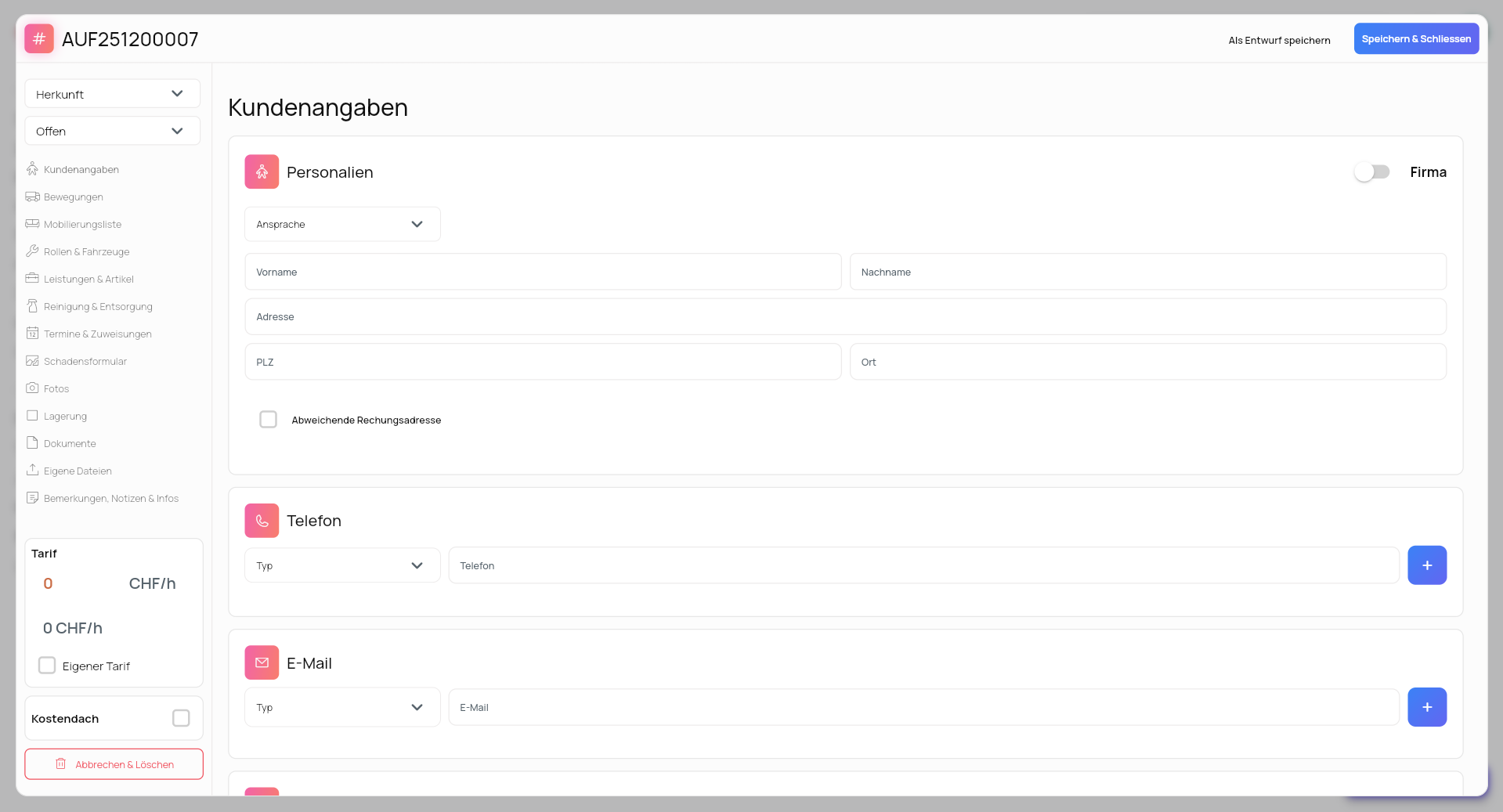Click the pink Telefon section icon
Viewport: 1503px width, 812px height.
click(x=262, y=521)
